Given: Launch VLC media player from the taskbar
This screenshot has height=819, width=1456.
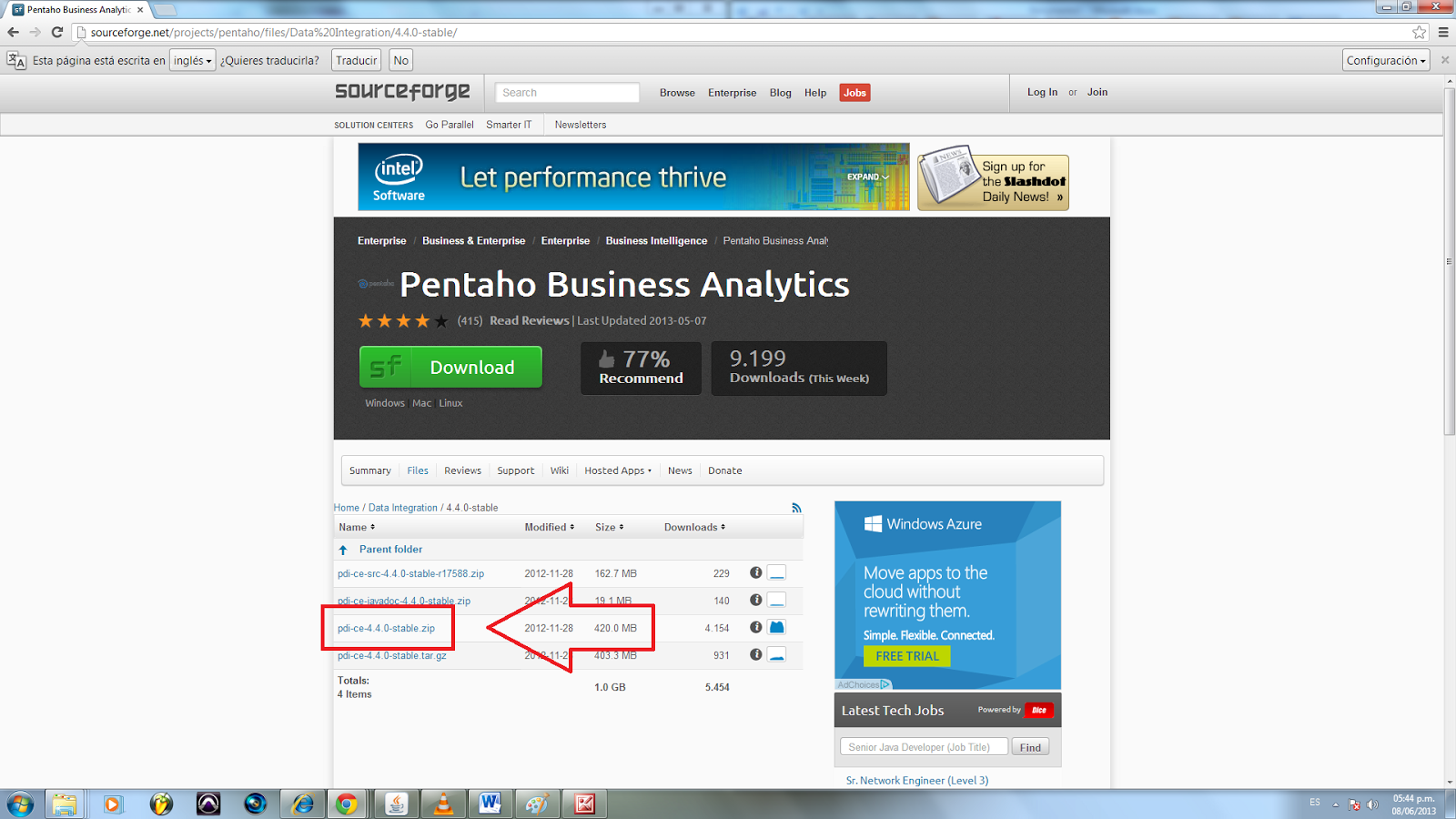Looking at the screenshot, I should click(443, 804).
